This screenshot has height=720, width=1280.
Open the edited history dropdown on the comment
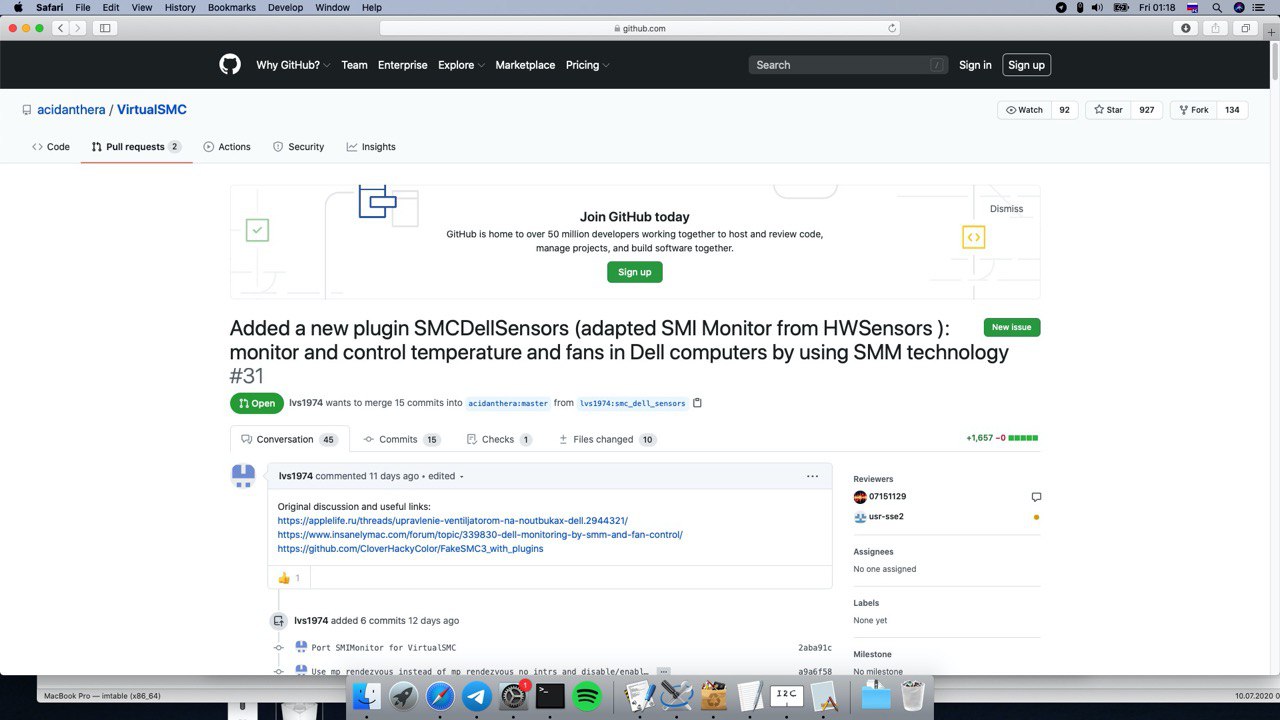446,476
